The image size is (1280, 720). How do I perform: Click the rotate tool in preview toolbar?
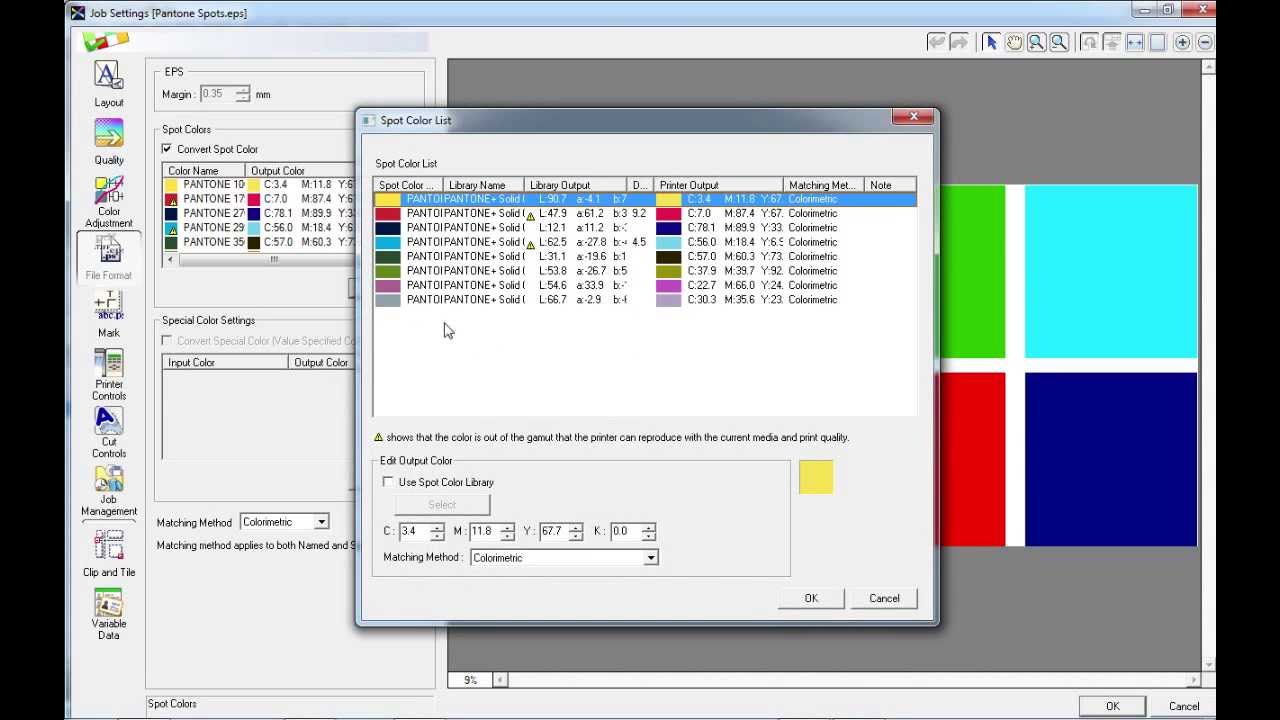coord(1089,42)
